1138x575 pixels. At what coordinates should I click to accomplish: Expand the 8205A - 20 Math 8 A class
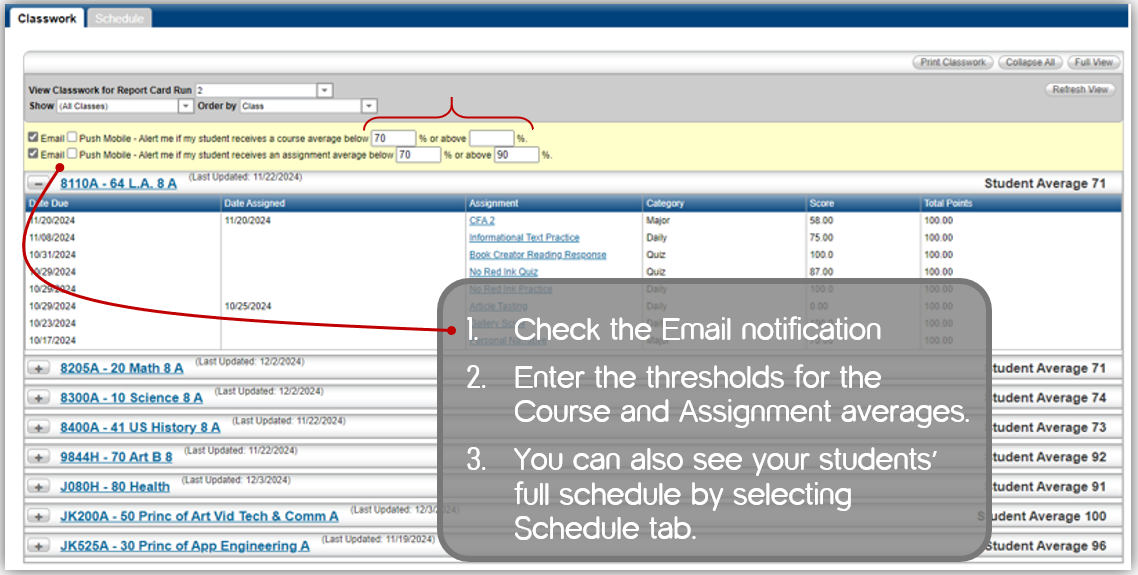pos(39,369)
